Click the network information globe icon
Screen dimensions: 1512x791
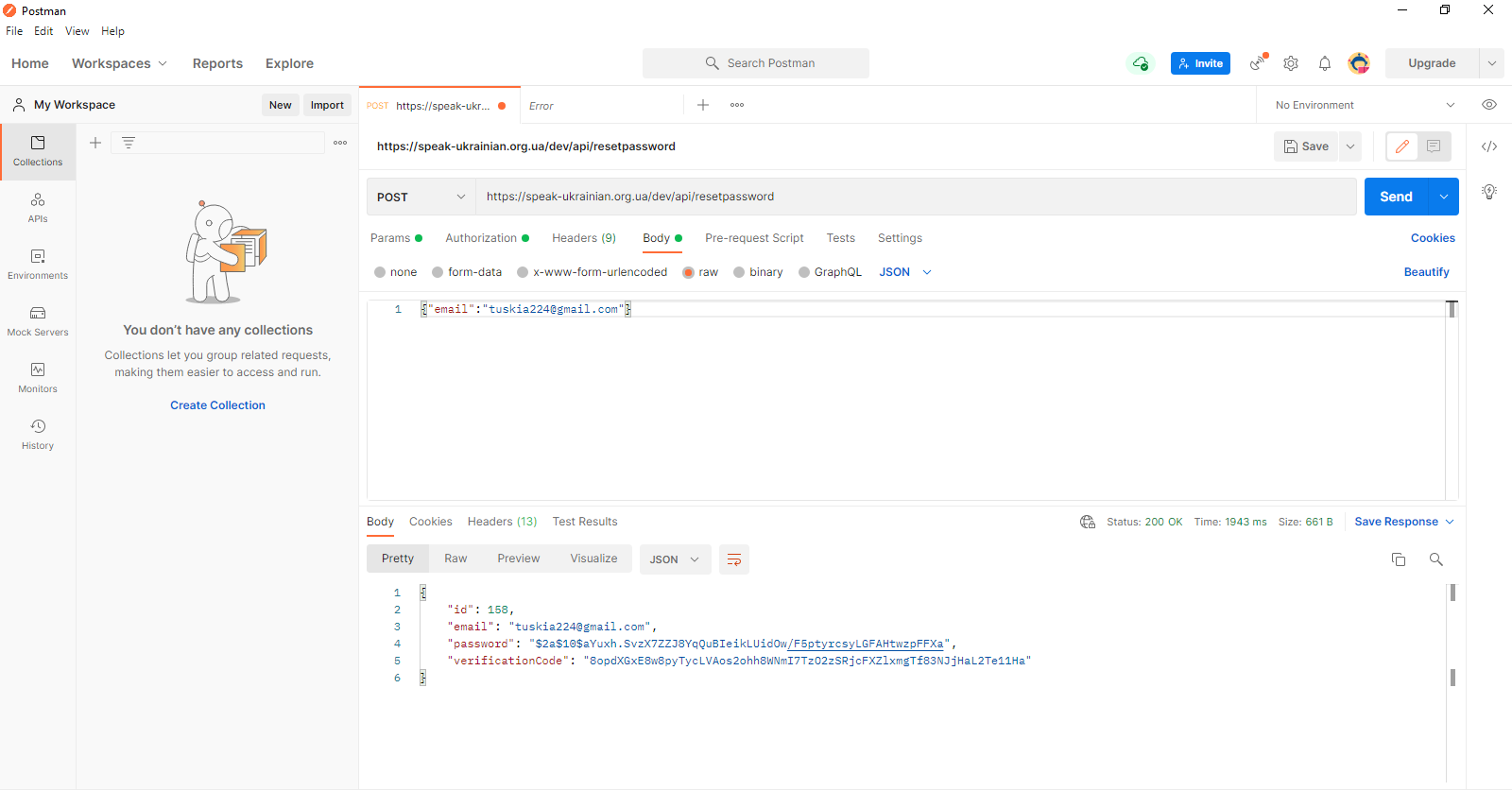(x=1088, y=522)
